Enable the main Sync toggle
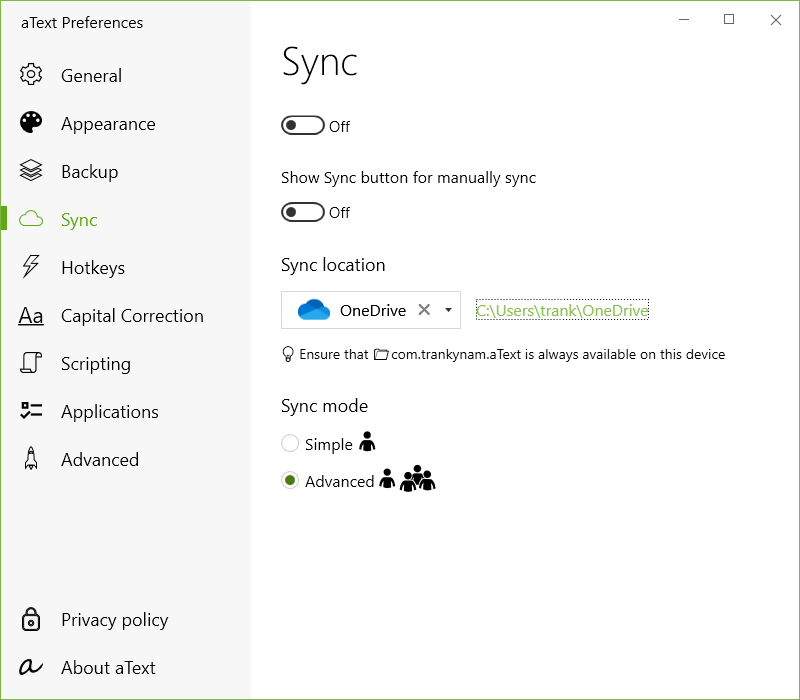The height and width of the screenshot is (700, 800). coord(303,125)
